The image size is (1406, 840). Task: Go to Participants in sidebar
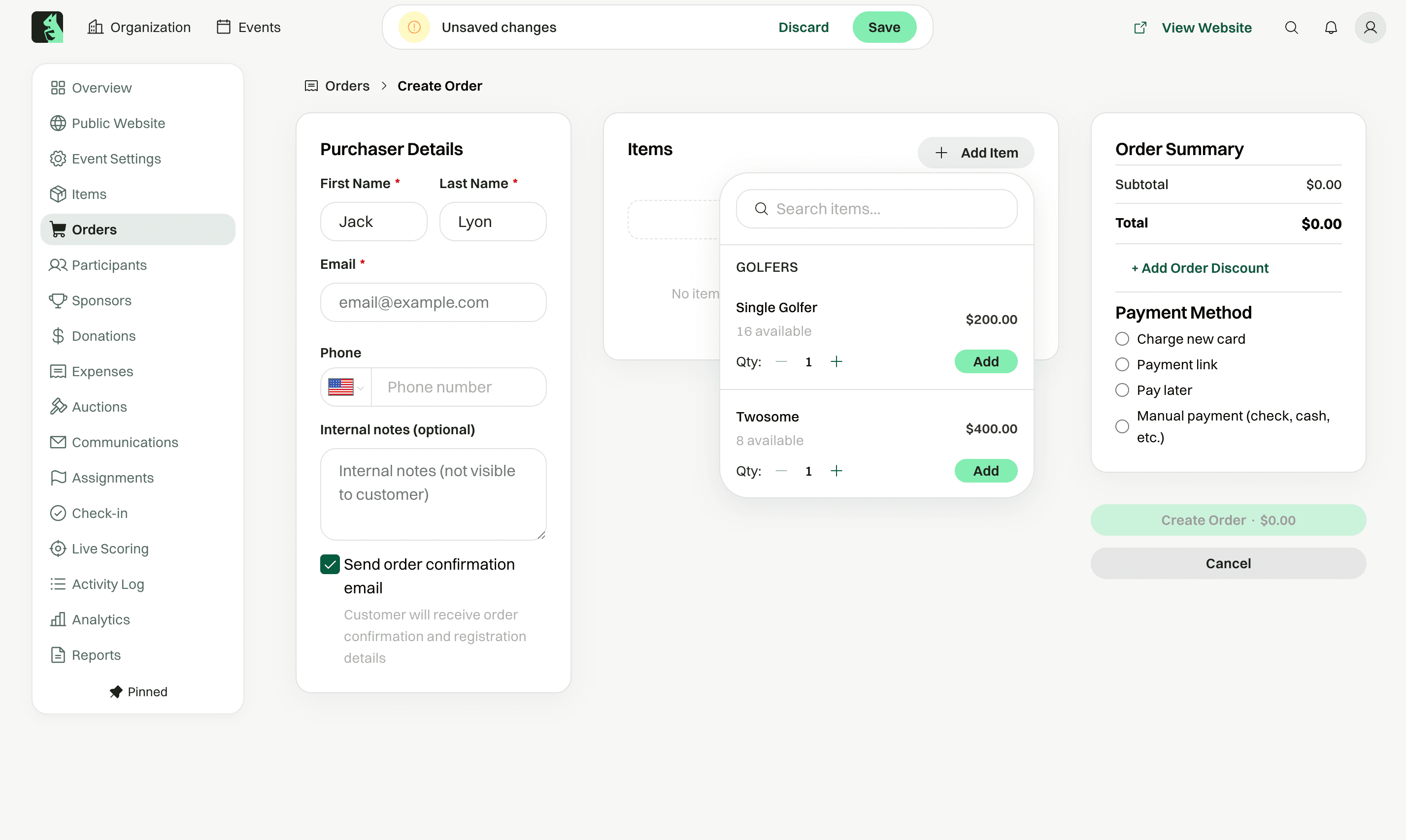tap(137, 265)
